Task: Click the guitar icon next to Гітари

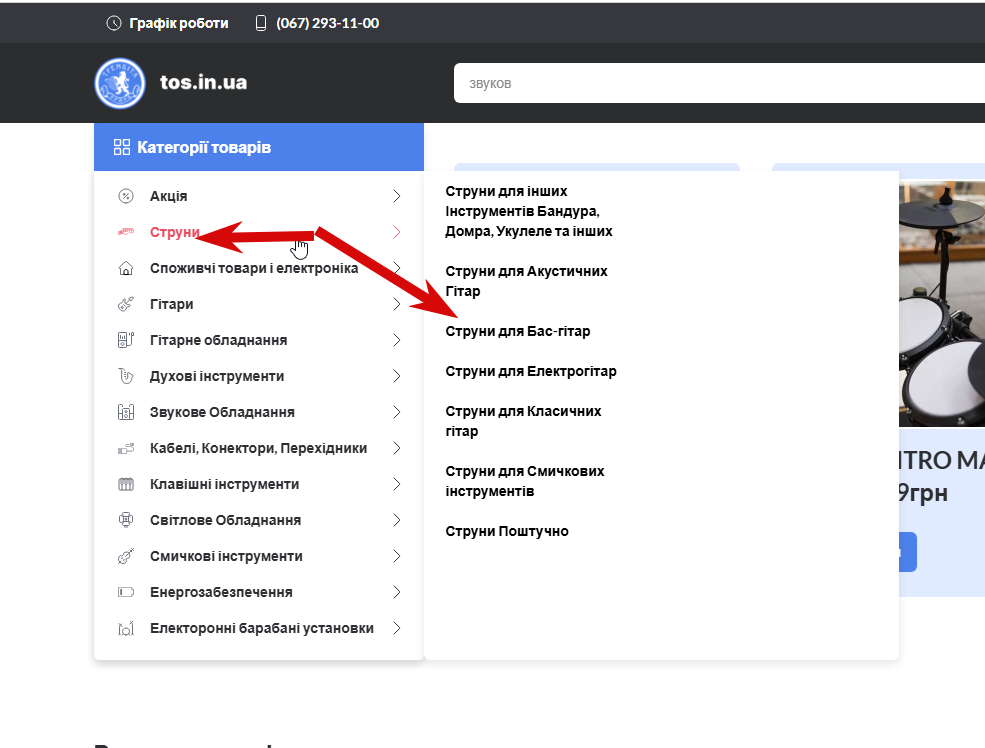Action: pos(126,304)
